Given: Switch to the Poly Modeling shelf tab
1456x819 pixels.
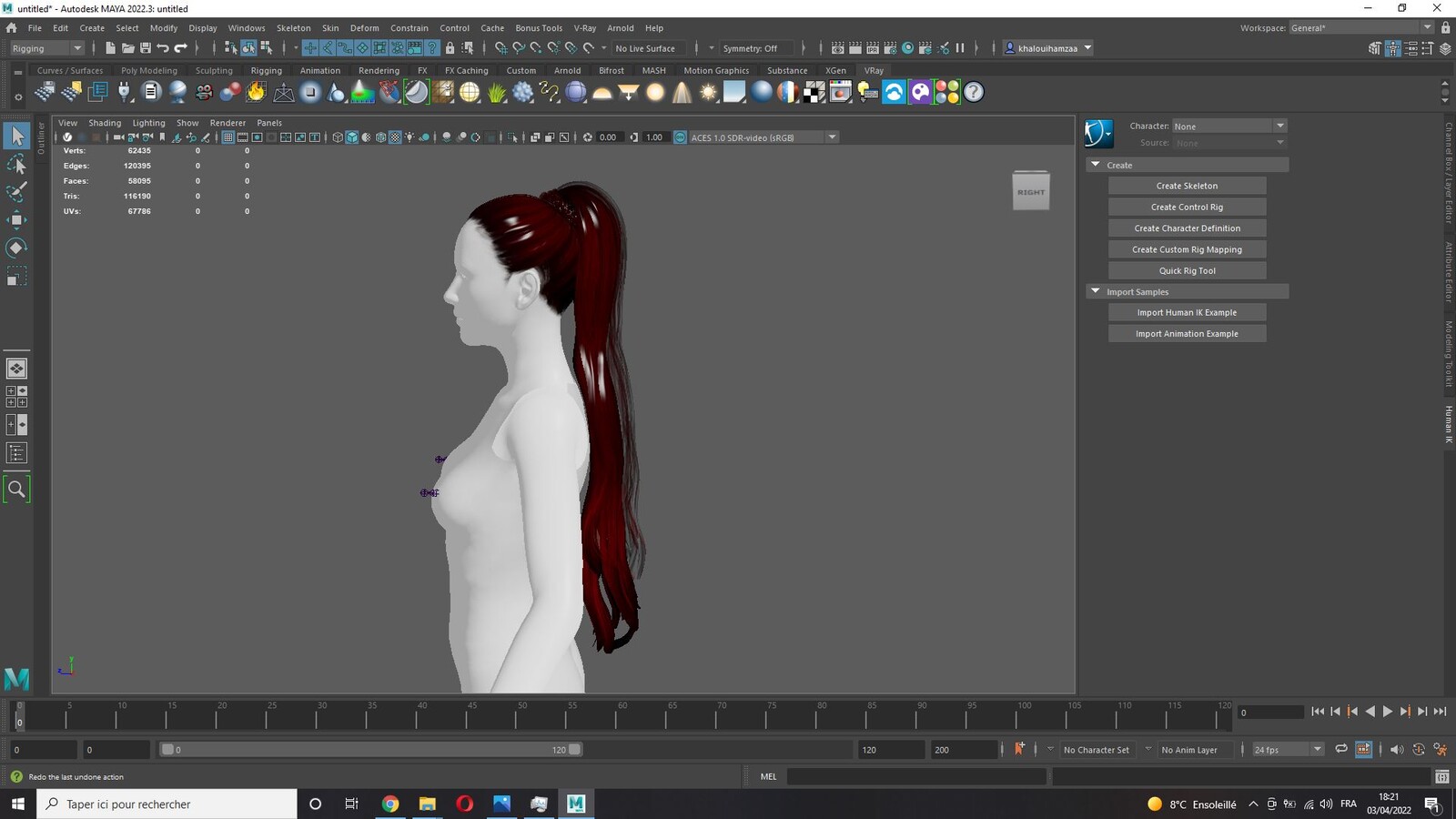Looking at the screenshot, I should click(x=149, y=70).
